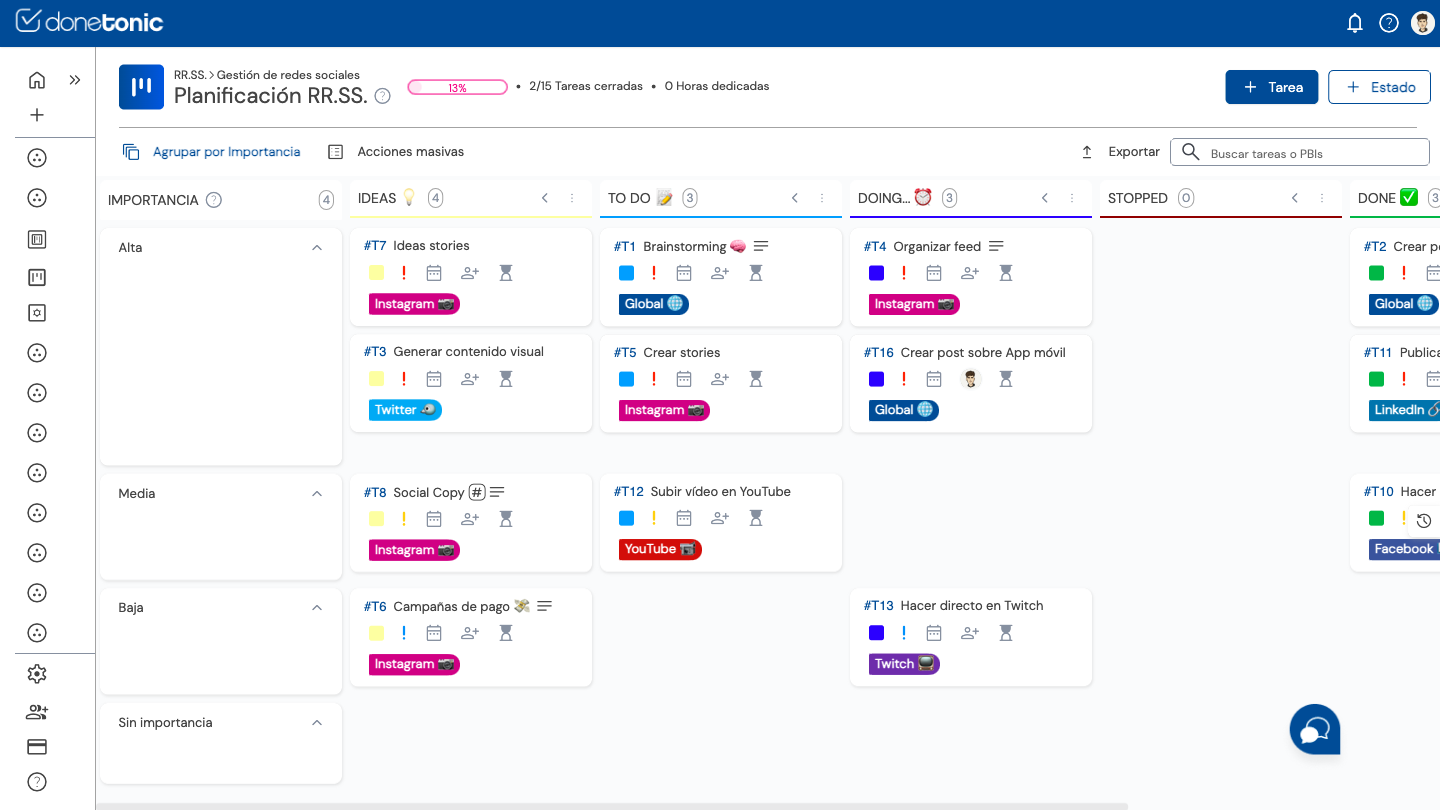Open the DOING column options menu
Image resolution: width=1440 pixels, height=810 pixels.
1072,198
